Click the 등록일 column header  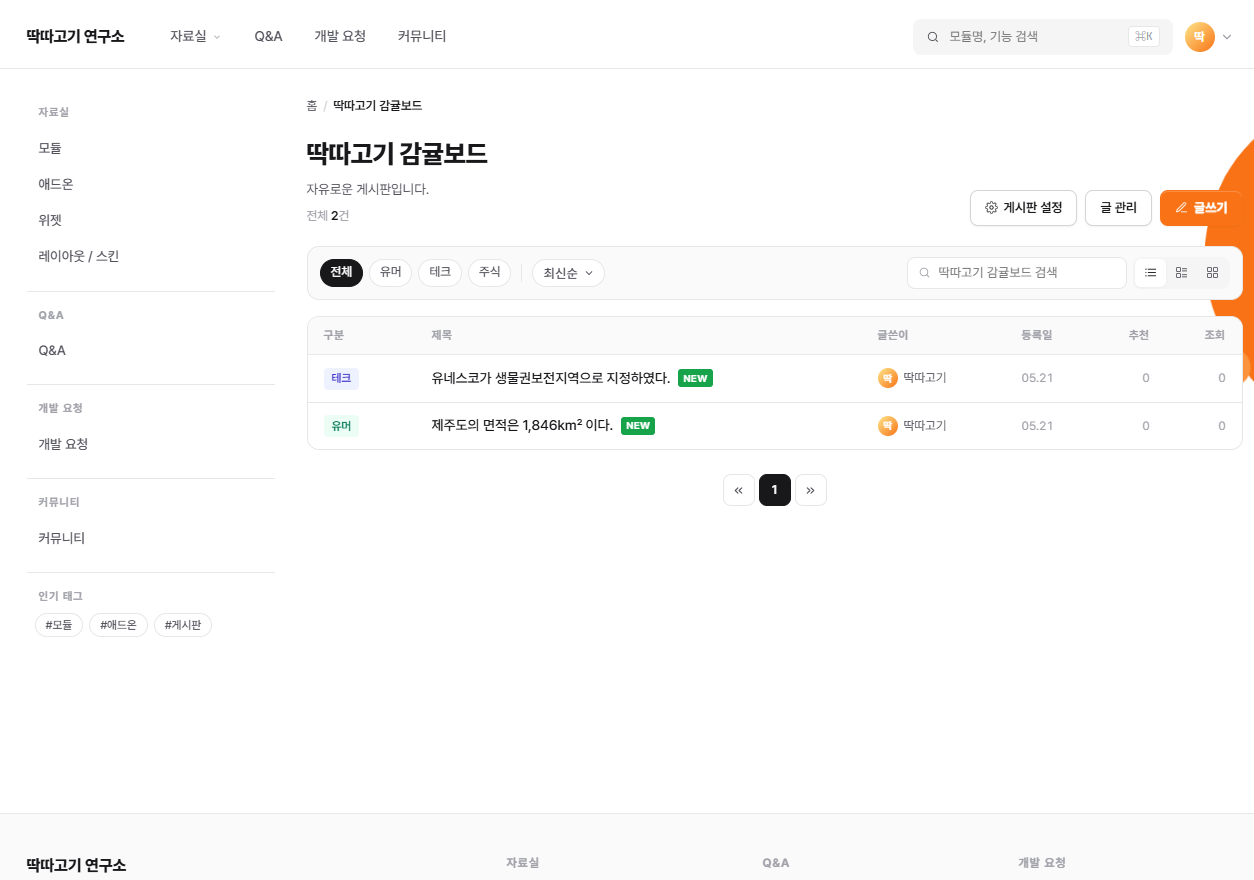[1037, 336]
